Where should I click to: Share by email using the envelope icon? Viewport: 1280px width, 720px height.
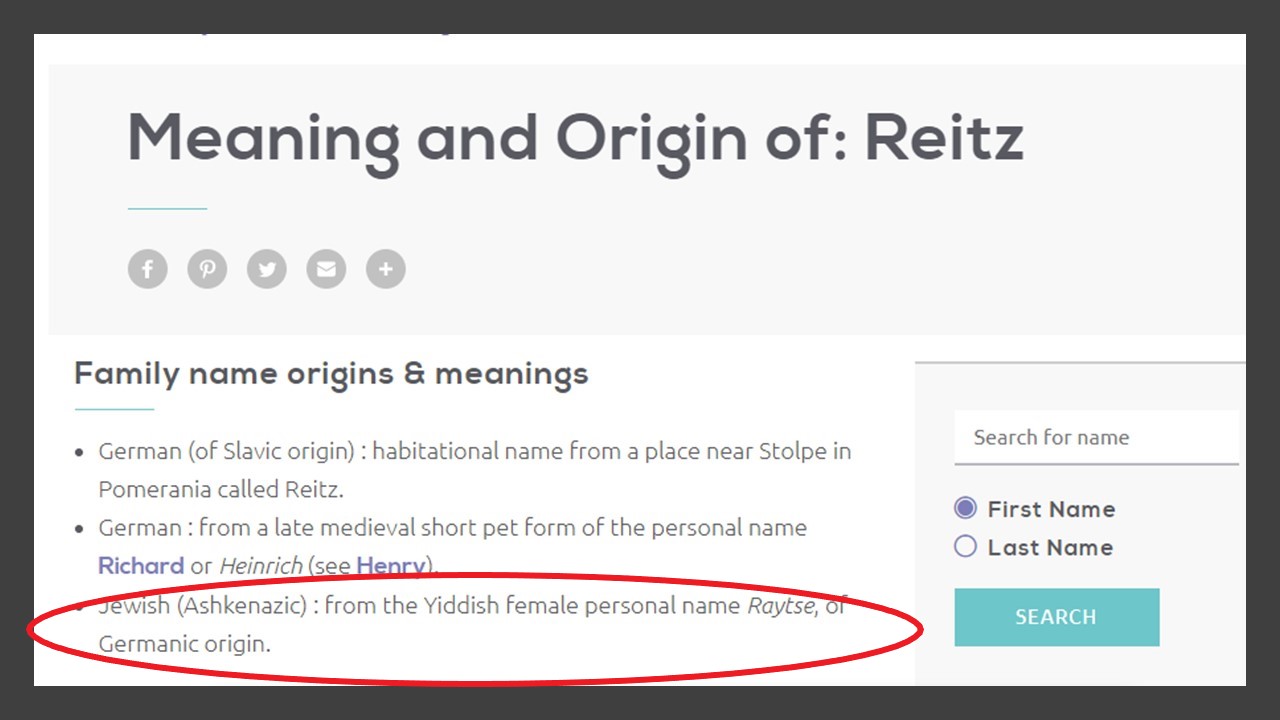[x=326, y=269]
